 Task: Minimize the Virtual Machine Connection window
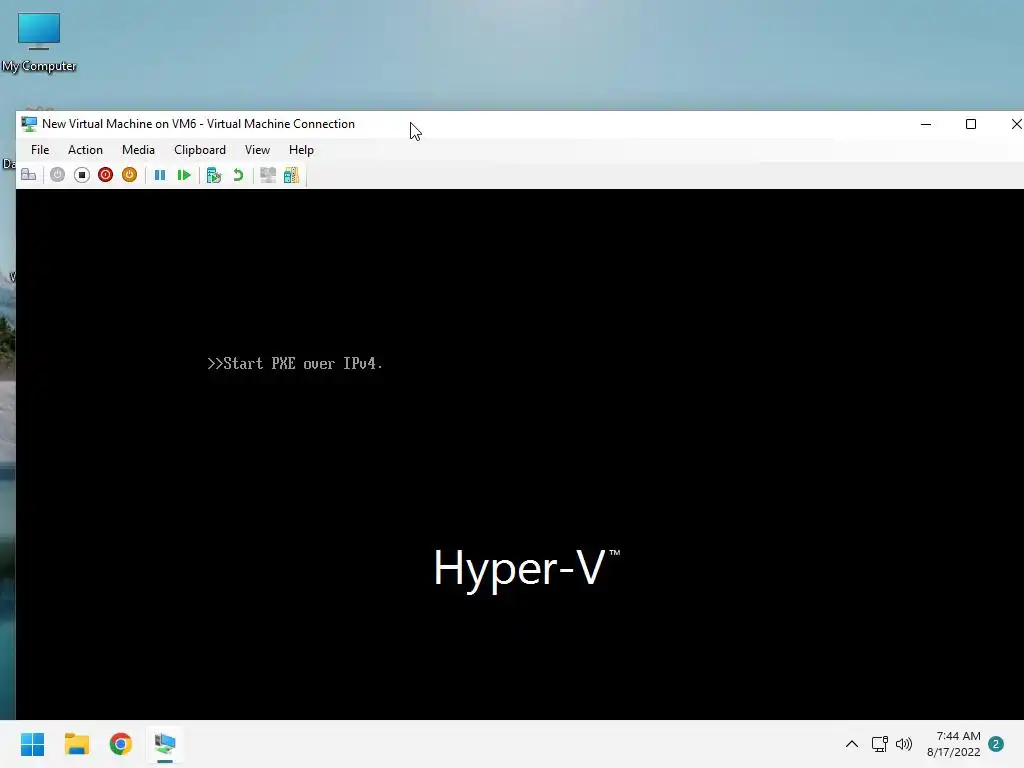coord(926,124)
